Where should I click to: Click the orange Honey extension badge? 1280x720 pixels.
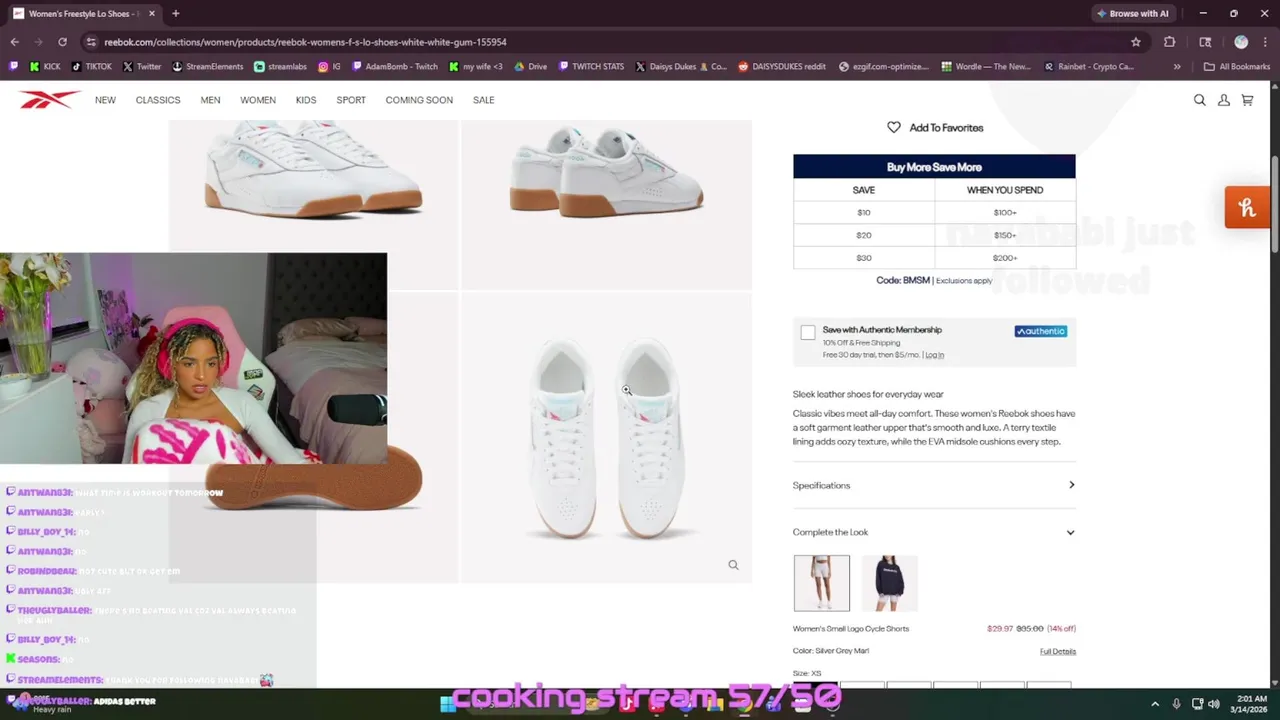1247,208
